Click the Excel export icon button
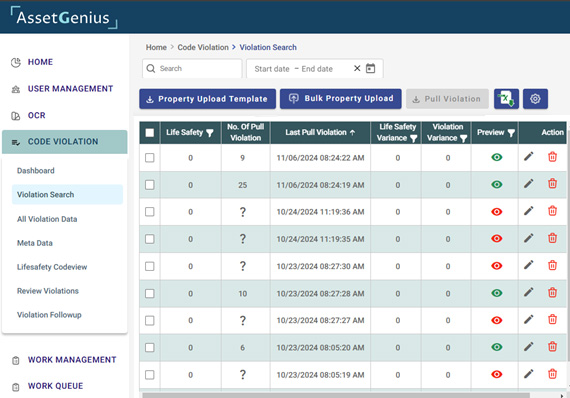 [x=506, y=99]
